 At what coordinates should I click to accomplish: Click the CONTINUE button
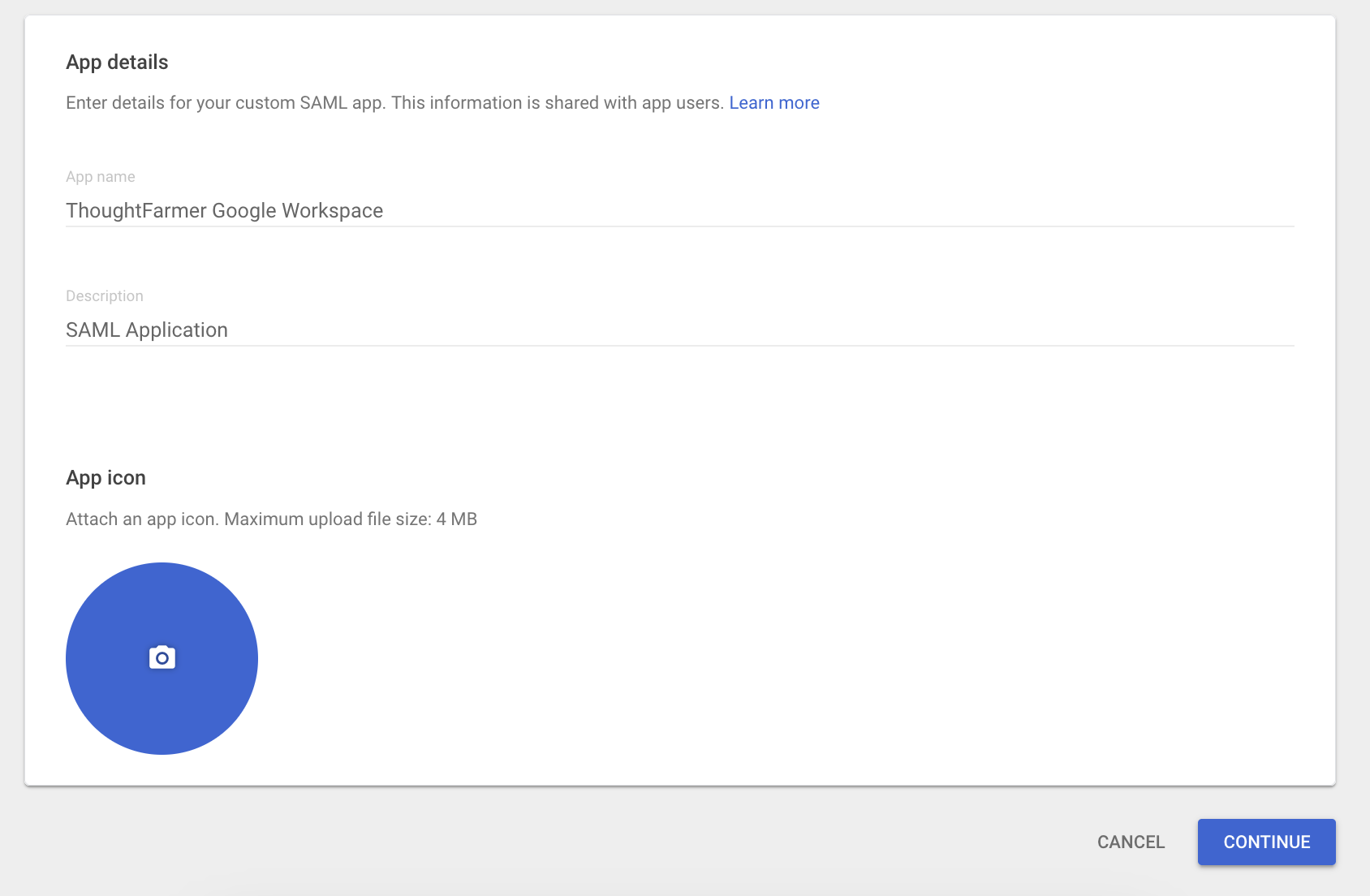point(1267,842)
